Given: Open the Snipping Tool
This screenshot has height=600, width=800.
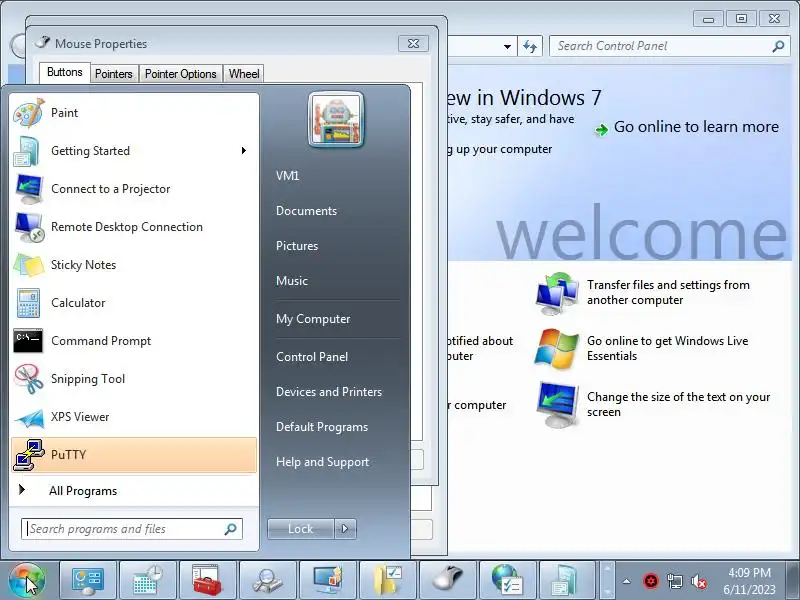Looking at the screenshot, I should click(x=134, y=379).
